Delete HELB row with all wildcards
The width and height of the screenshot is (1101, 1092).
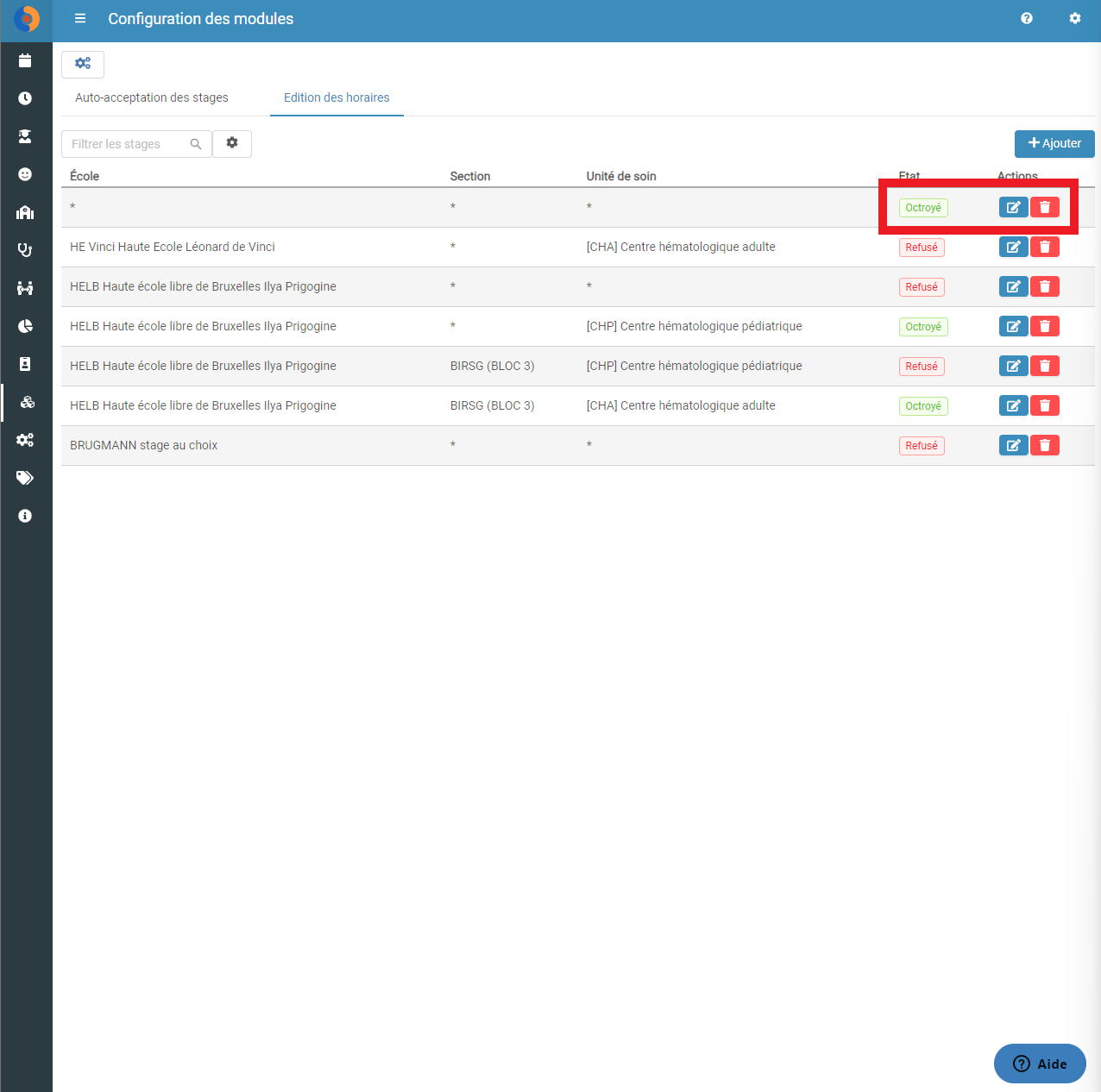[x=1045, y=286]
